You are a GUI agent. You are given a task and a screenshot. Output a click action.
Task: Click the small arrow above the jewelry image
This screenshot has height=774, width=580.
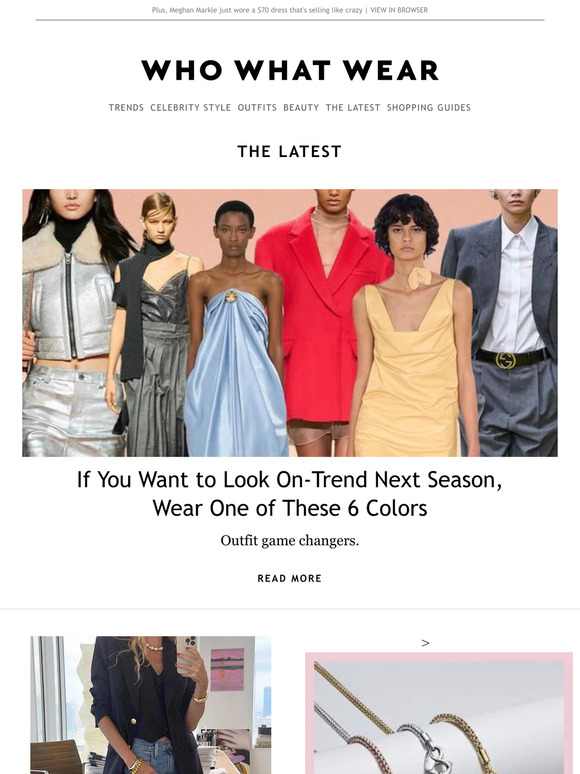tap(425, 643)
